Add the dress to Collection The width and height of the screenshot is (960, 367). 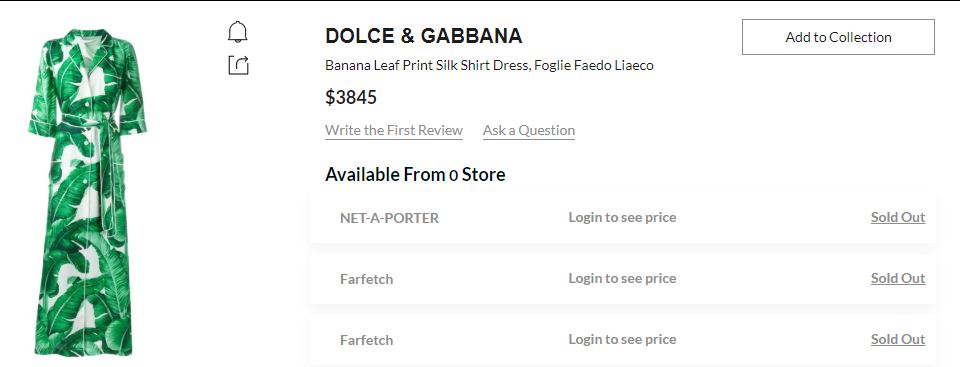click(838, 37)
